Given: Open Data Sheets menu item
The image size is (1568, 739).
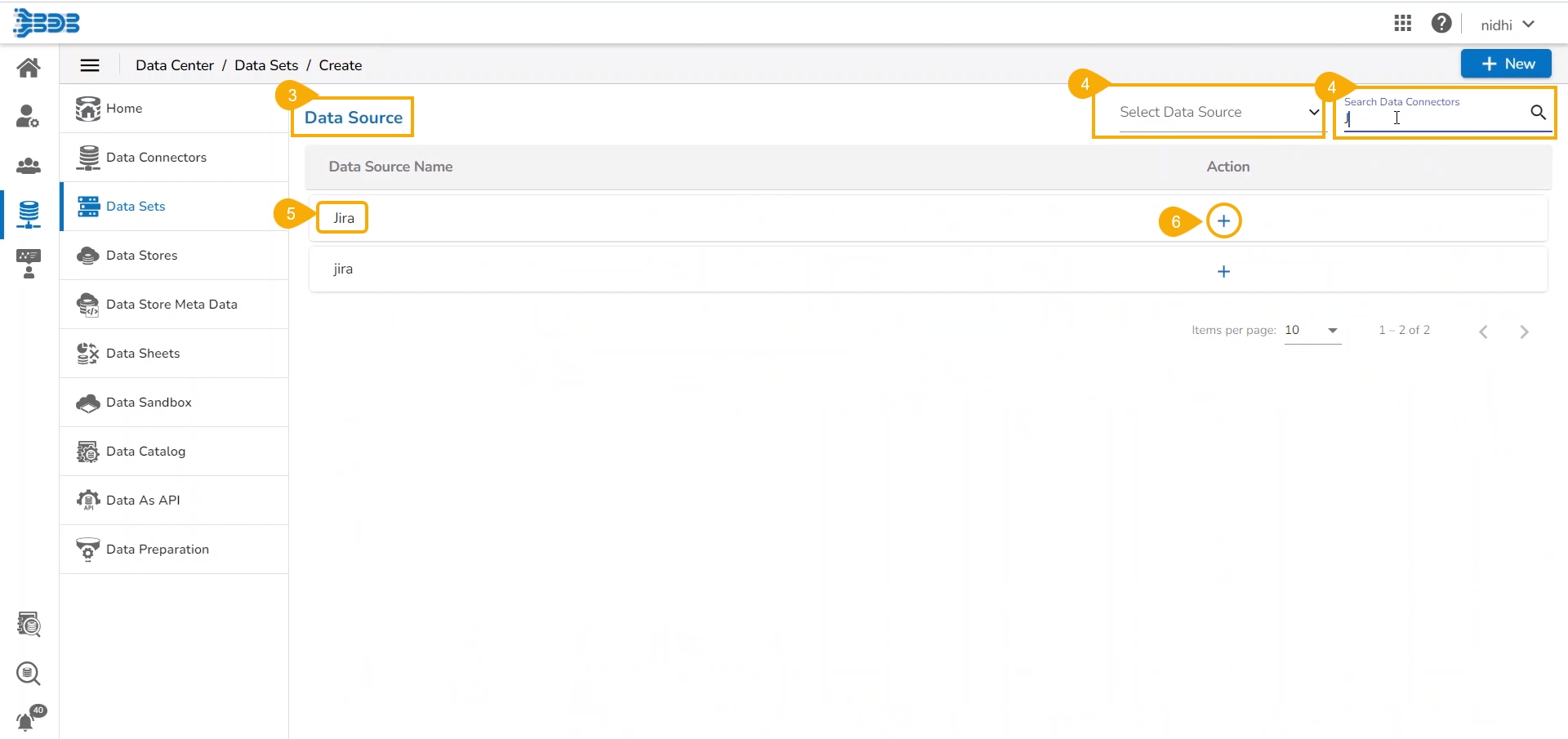Looking at the screenshot, I should click(174, 354).
